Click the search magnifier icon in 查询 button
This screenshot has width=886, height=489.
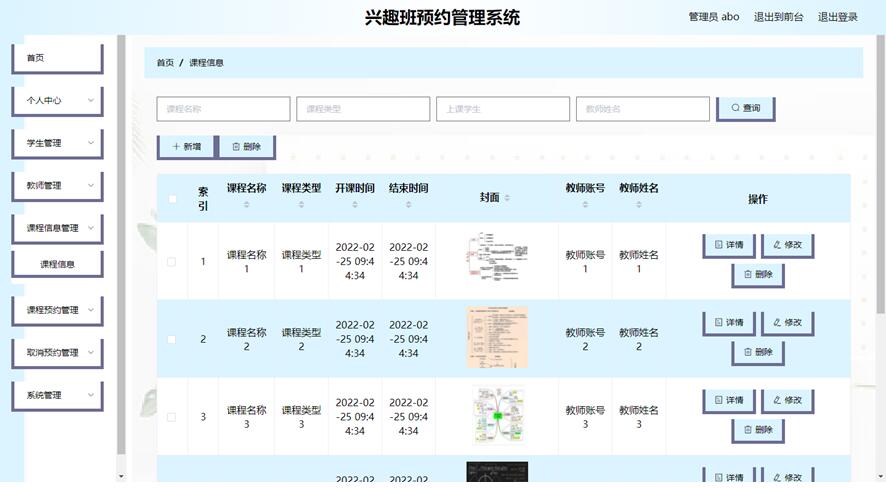coord(735,107)
